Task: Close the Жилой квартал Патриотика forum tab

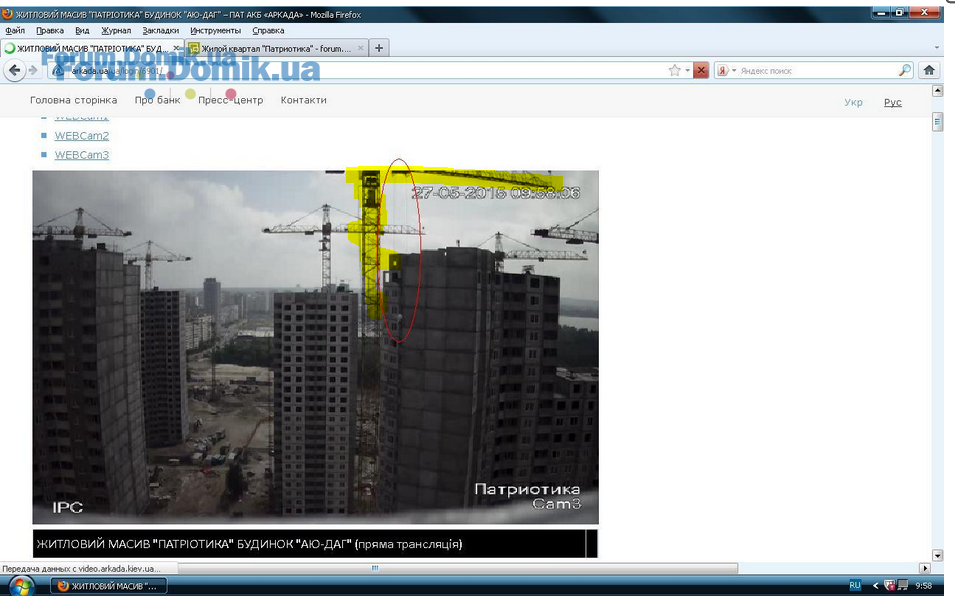Action: click(361, 48)
